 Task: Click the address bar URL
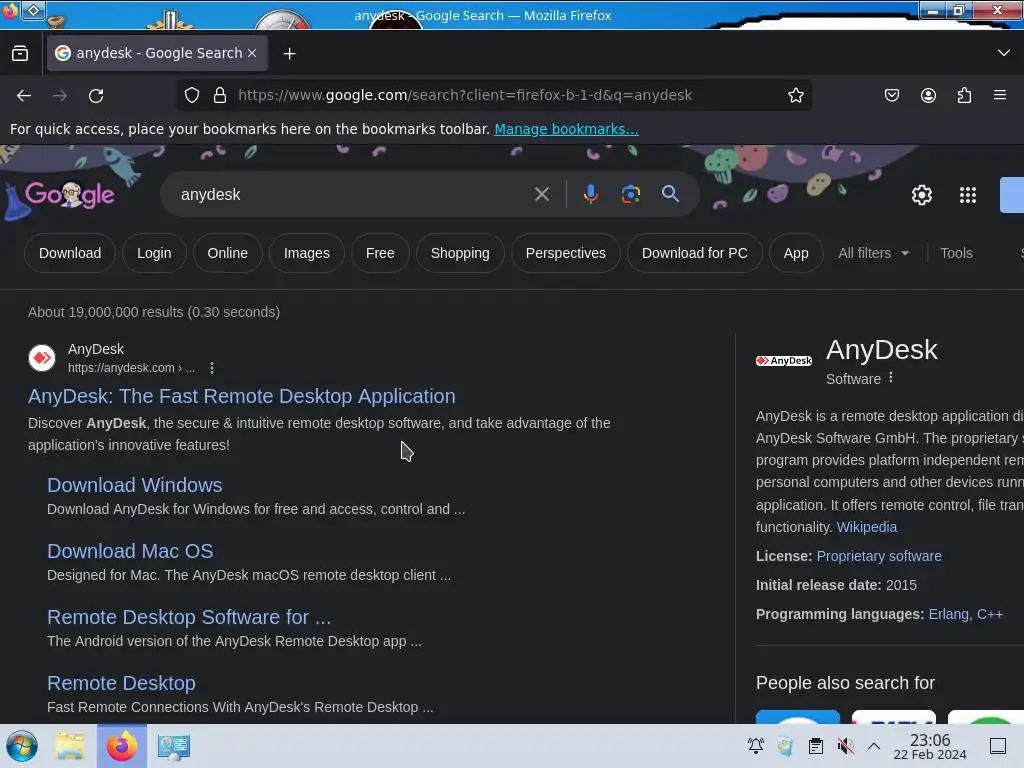coord(465,95)
